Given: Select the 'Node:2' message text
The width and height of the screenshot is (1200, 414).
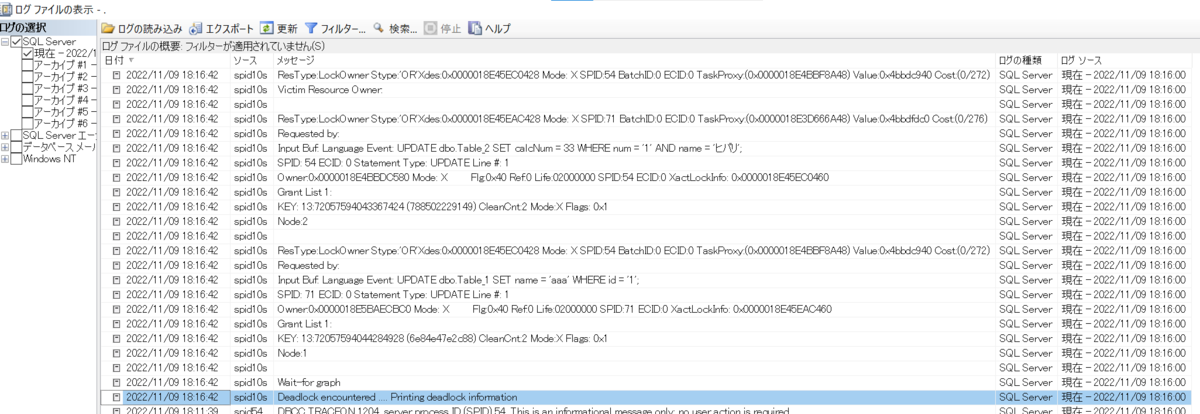Looking at the screenshot, I should 292,222.
